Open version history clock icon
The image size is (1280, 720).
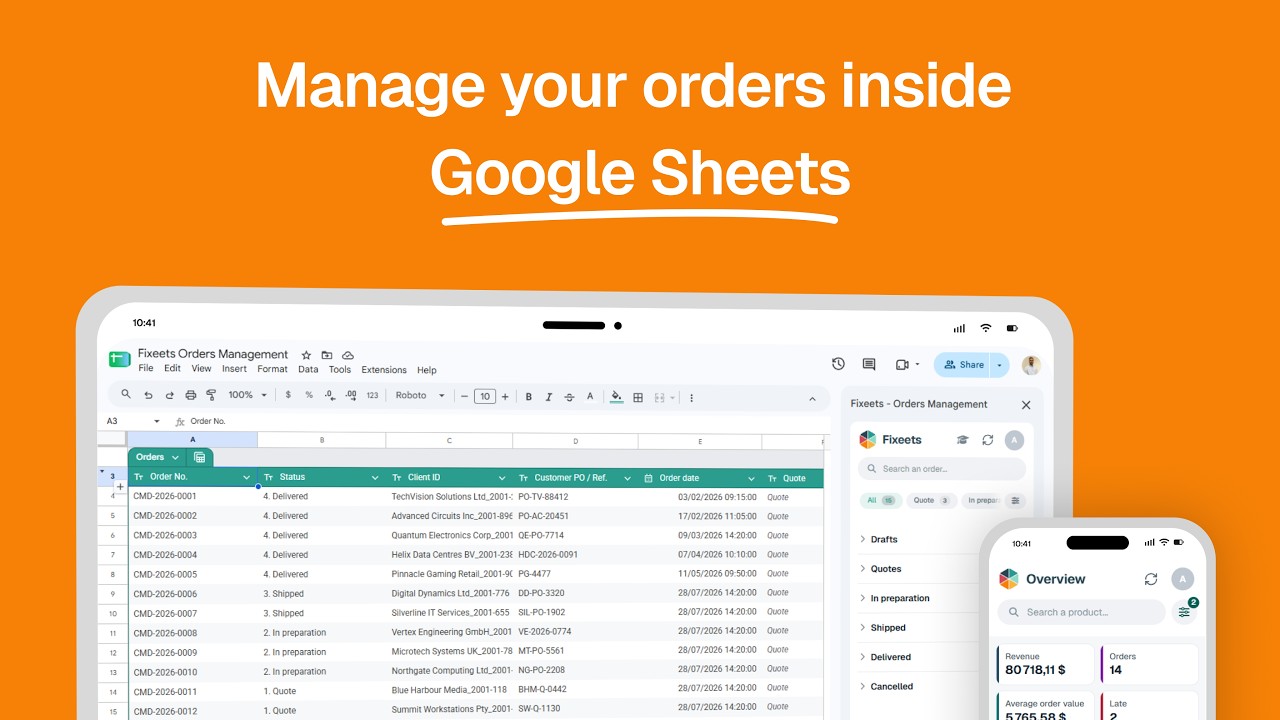point(838,364)
